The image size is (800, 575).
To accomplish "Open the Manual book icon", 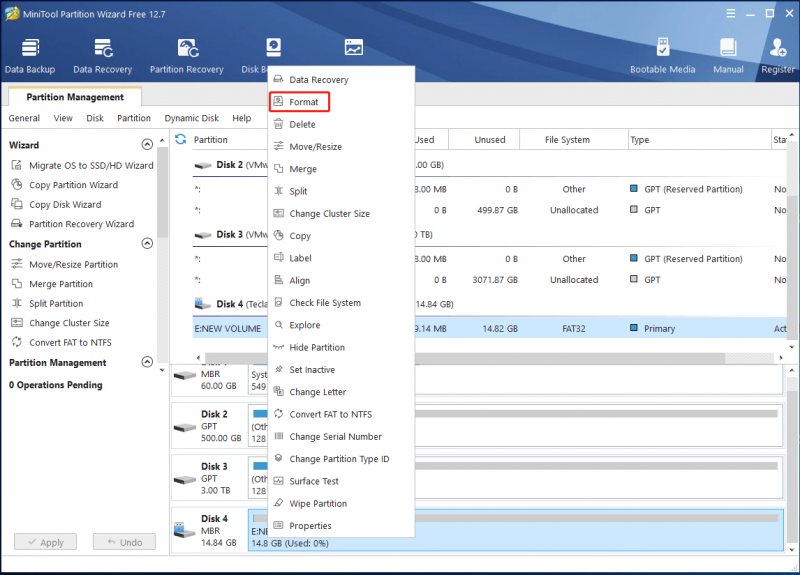I will pos(728,47).
